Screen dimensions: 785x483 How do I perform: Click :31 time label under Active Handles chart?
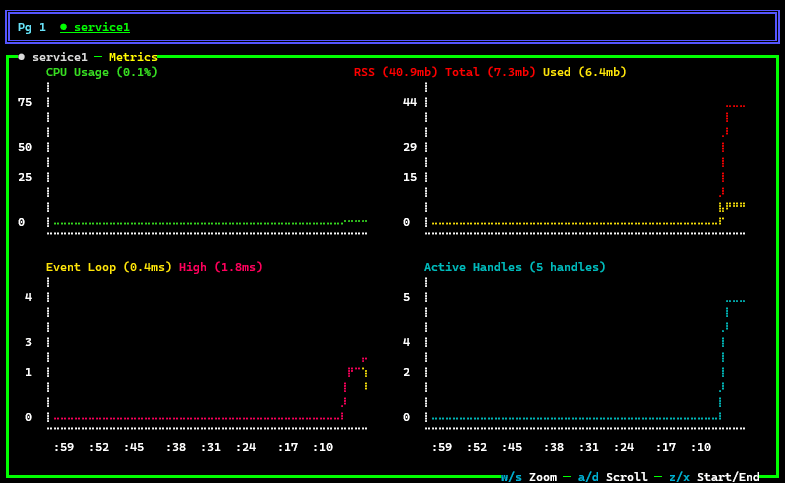(589, 447)
